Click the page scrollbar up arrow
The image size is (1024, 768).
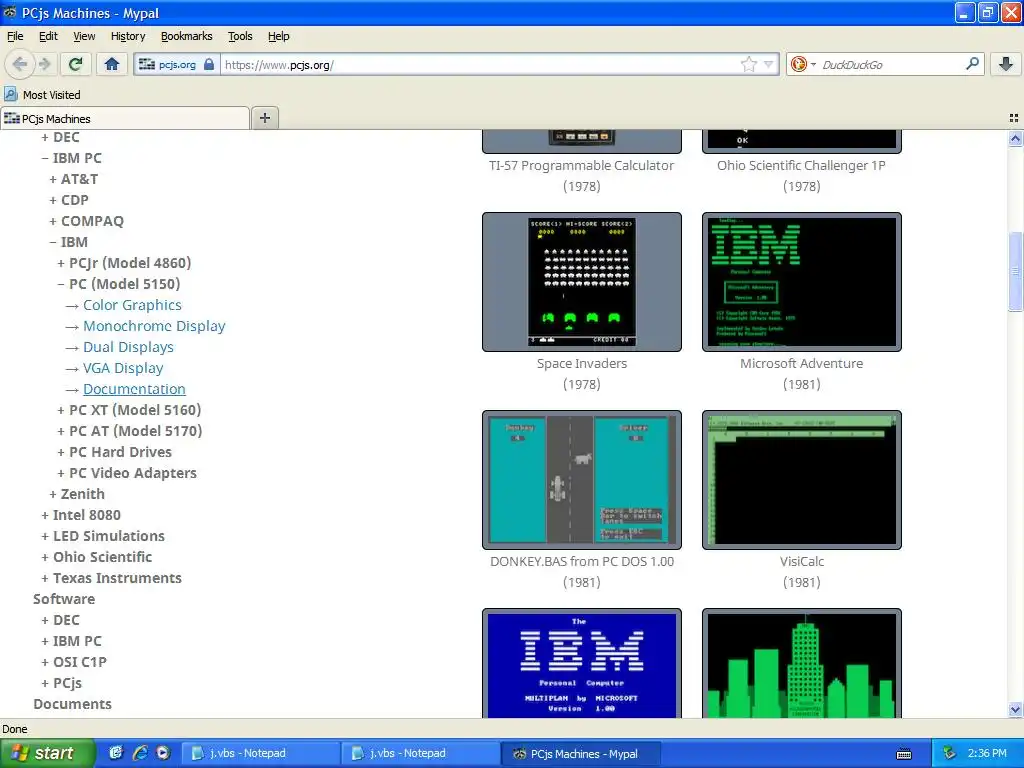[1016, 138]
